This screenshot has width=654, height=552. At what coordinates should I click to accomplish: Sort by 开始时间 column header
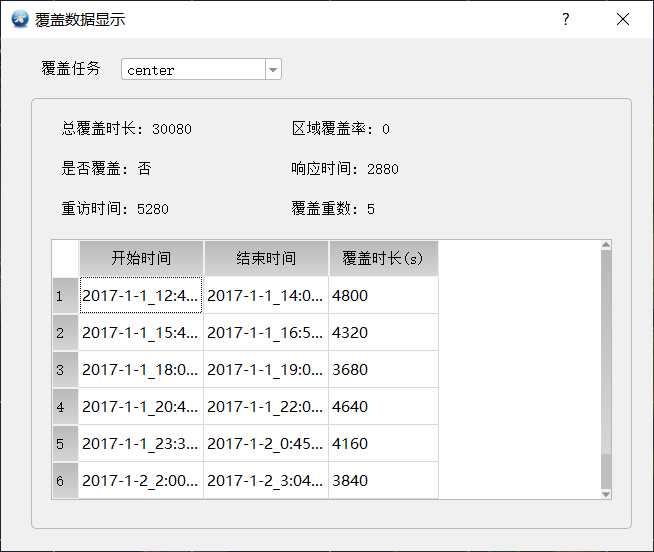(x=141, y=258)
